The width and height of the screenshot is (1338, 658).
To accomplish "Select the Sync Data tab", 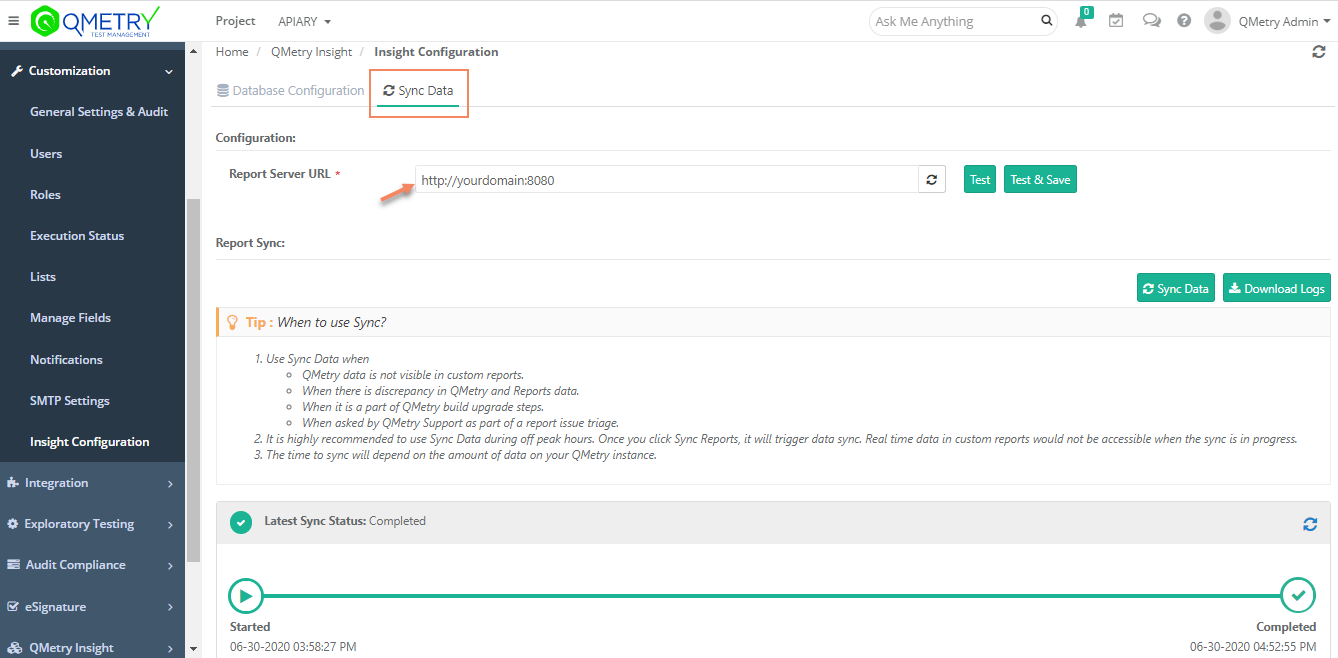I will [419, 91].
